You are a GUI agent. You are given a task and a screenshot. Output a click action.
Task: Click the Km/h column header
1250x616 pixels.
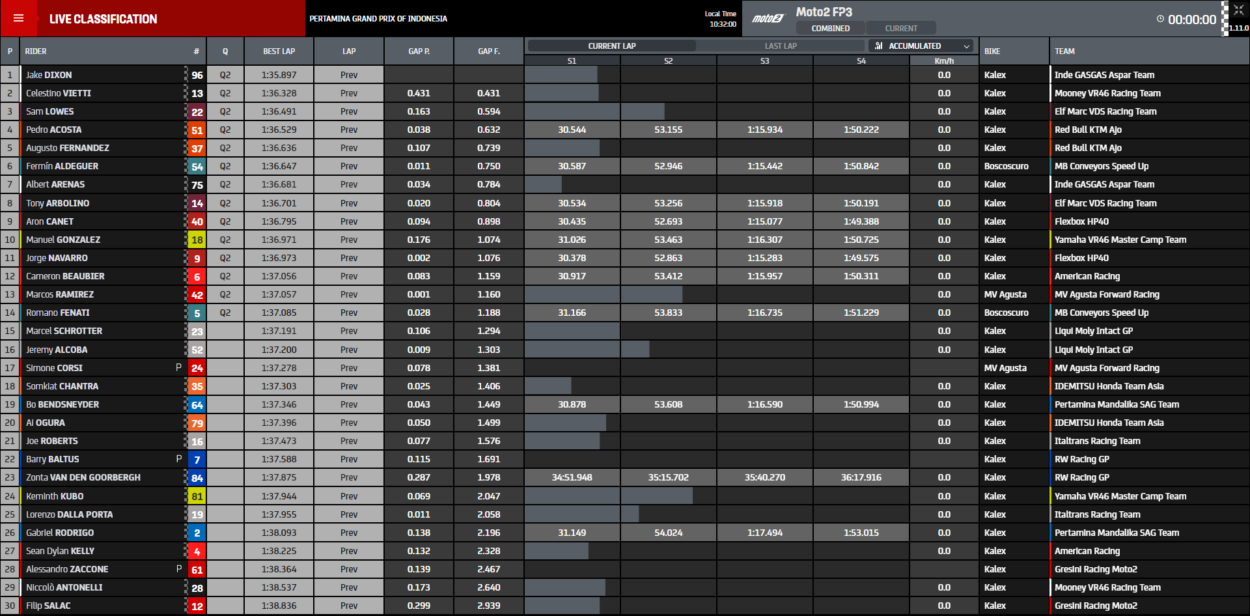[x=944, y=60]
